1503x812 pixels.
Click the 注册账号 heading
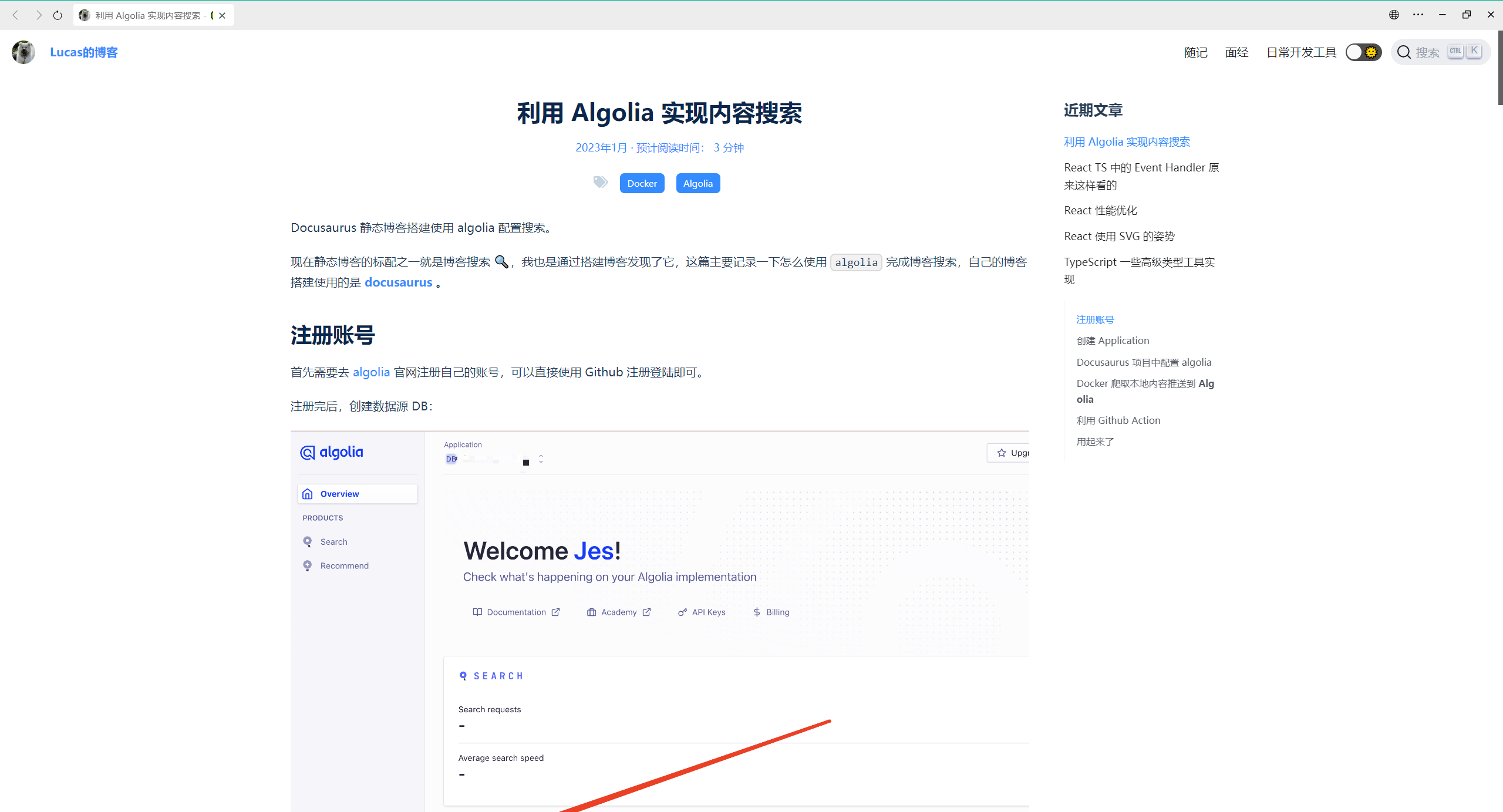coord(332,336)
